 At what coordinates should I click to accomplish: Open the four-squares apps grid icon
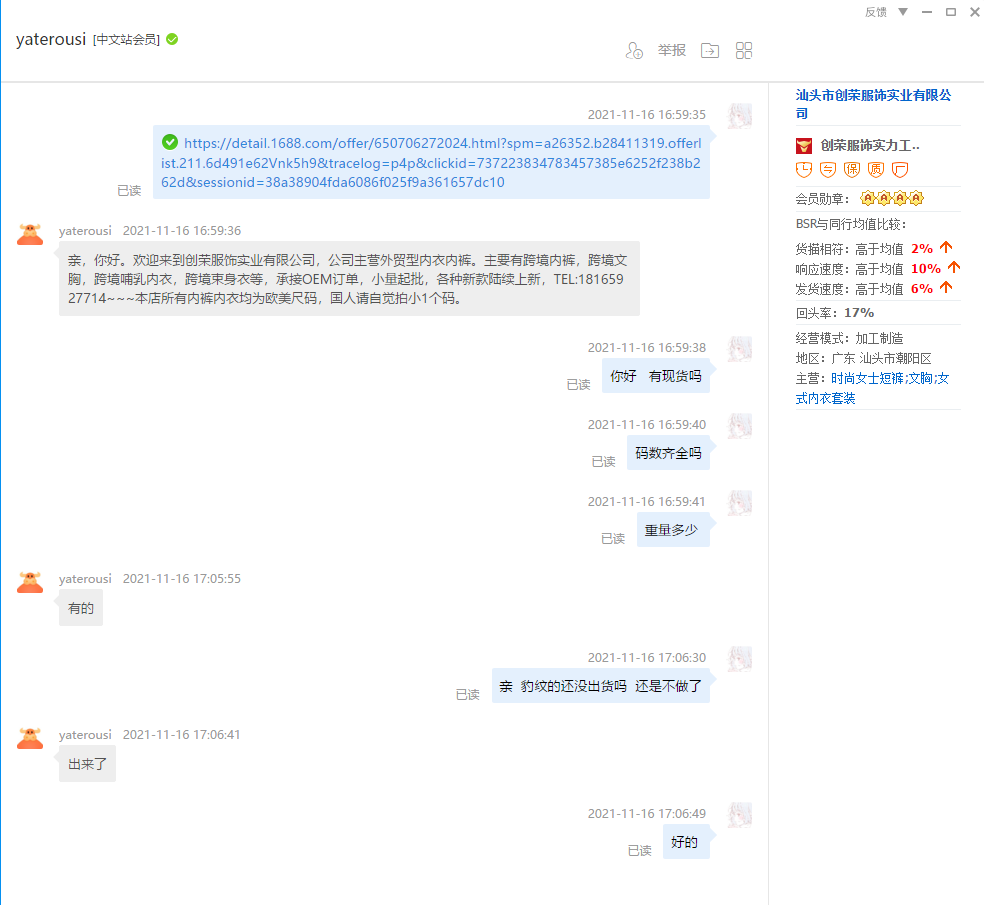743,51
